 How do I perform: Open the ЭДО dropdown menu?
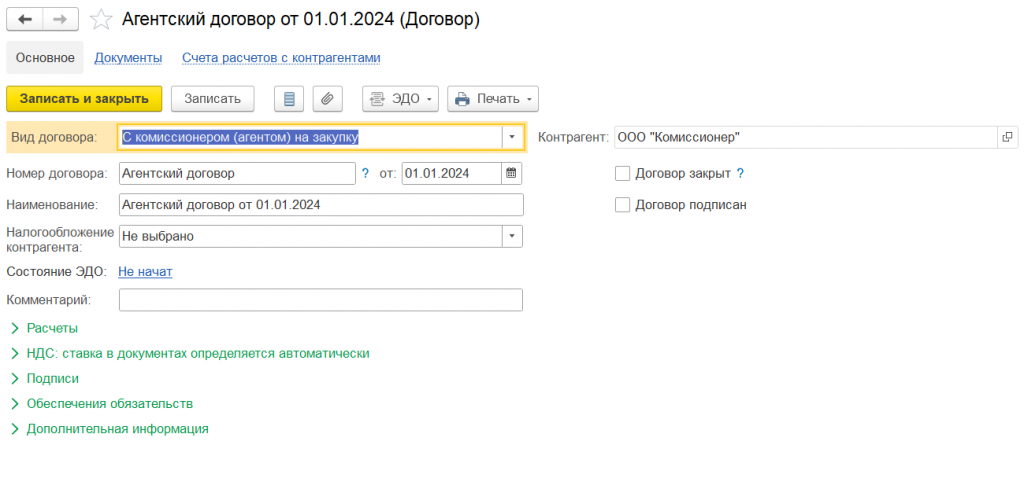pyautogui.click(x=400, y=98)
